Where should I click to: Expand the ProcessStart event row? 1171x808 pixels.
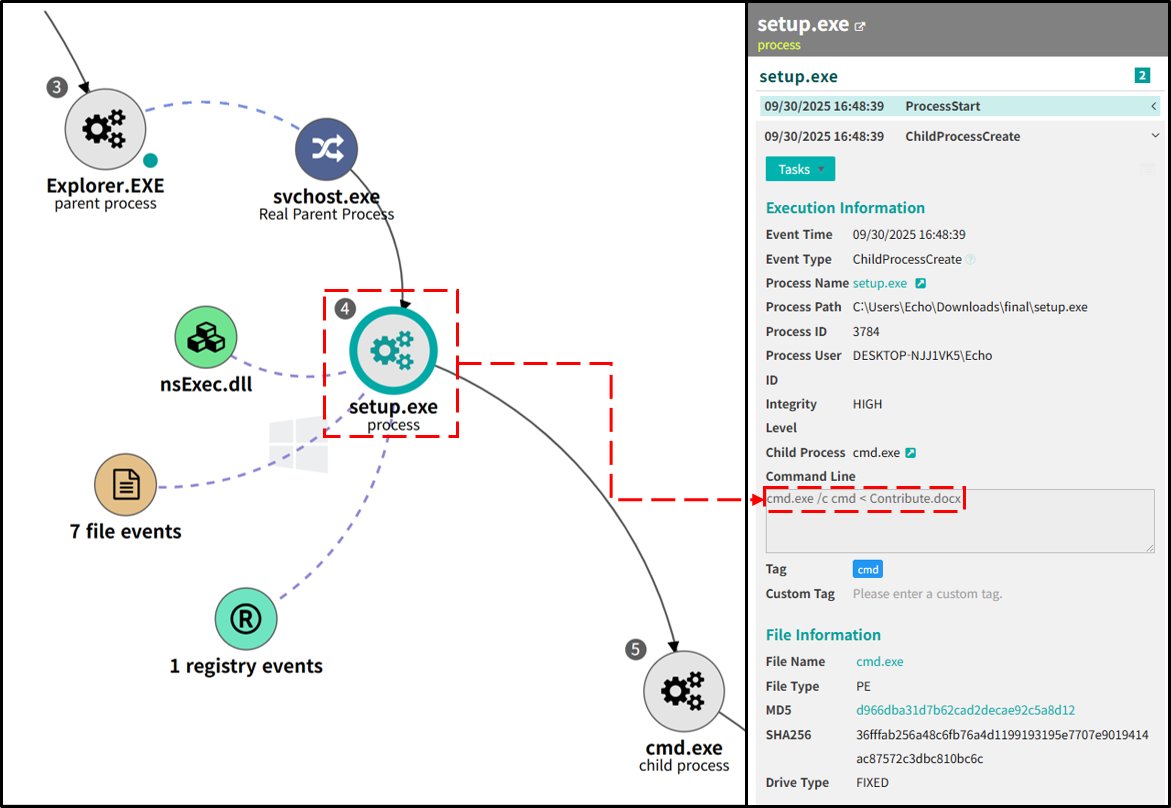pos(1153,106)
